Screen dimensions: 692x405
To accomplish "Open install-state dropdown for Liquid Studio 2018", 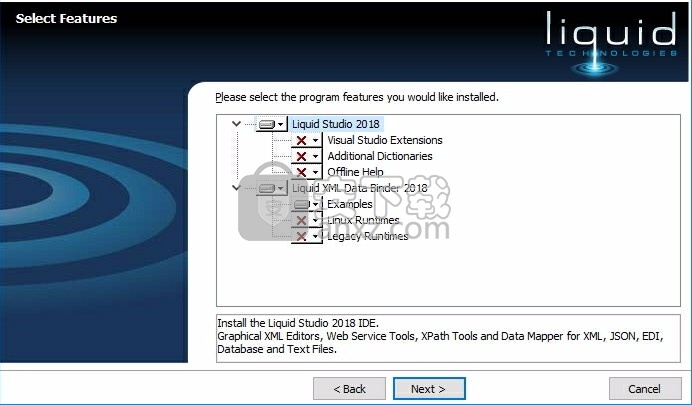I will 271,124.
